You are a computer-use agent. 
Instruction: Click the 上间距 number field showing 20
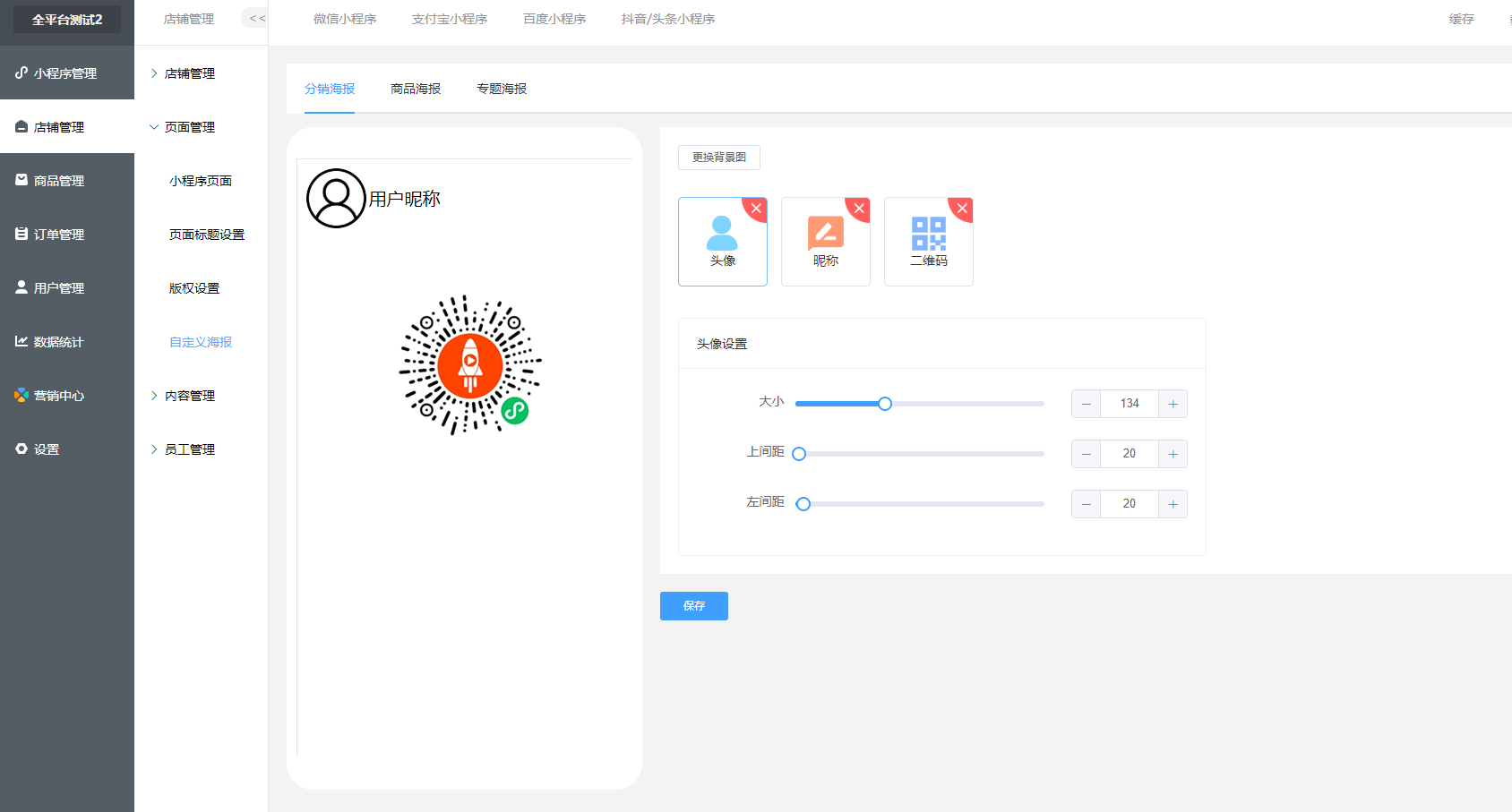(1130, 454)
